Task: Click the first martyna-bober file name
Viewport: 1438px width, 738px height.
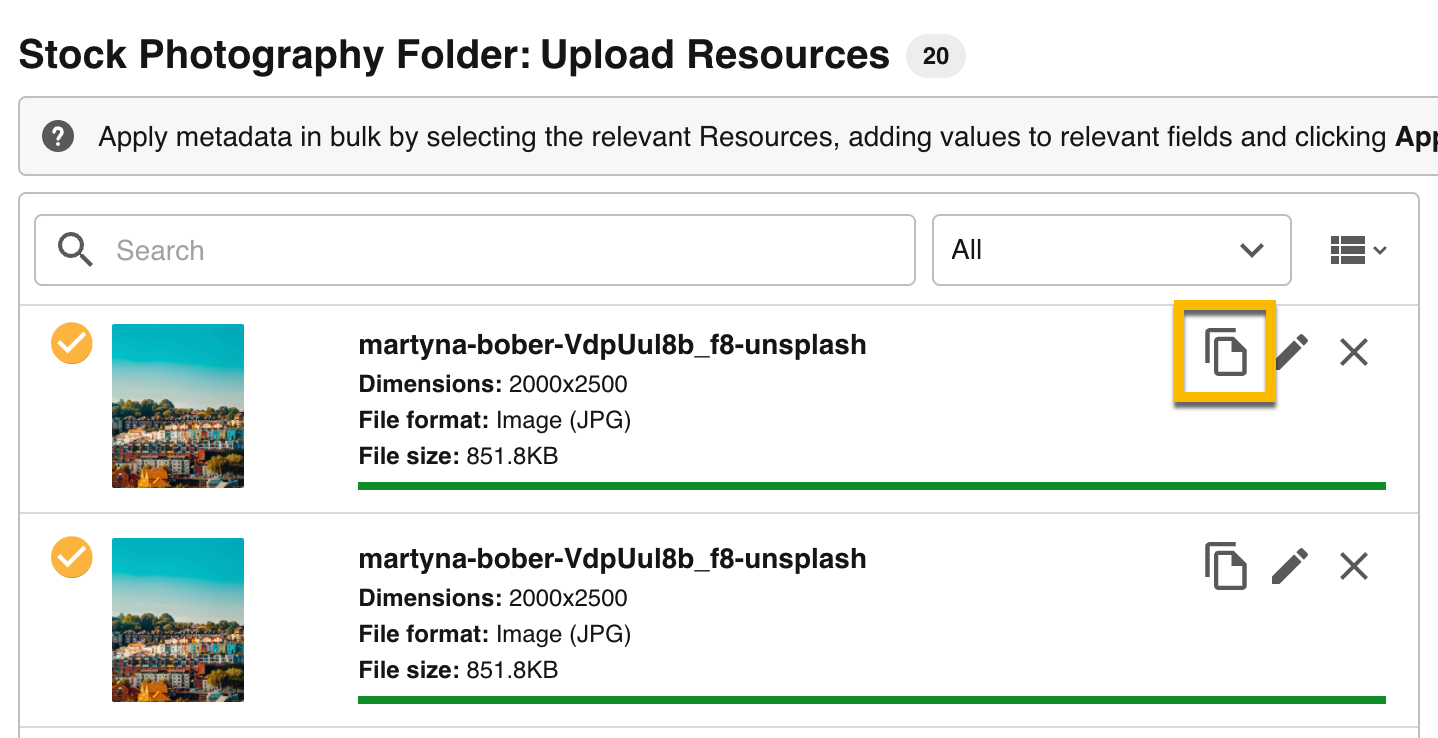Action: coord(612,345)
